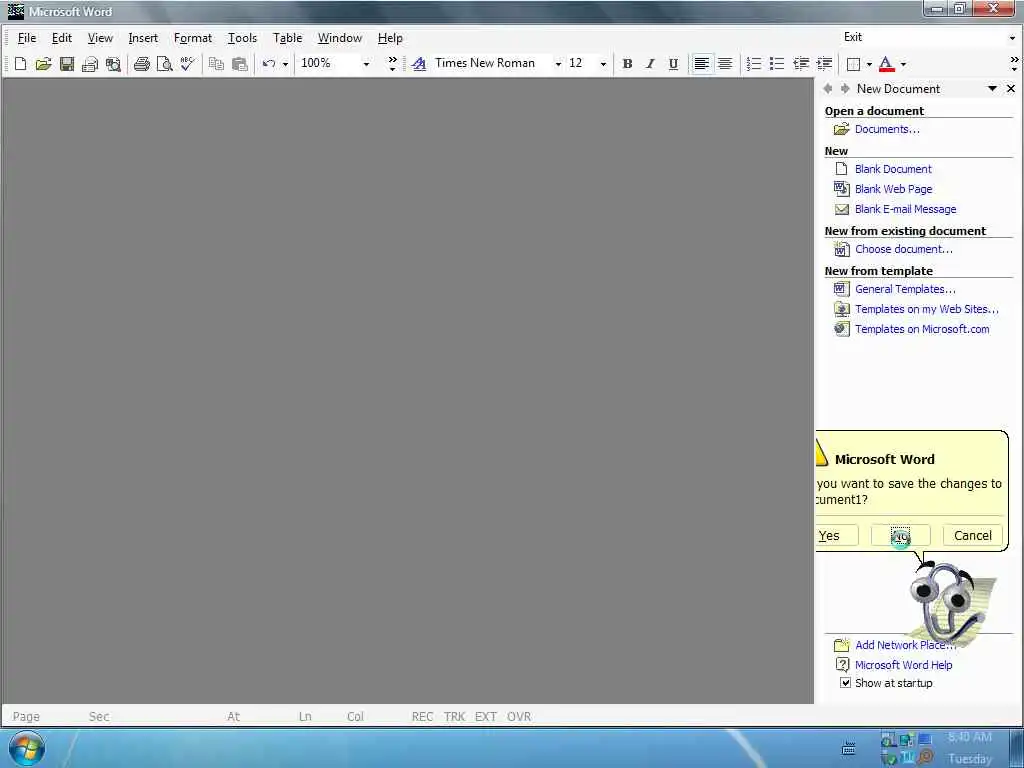The width and height of the screenshot is (1024, 768).
Task: Open Styles and Formatting icon
Action: click(x=419, y=63)
